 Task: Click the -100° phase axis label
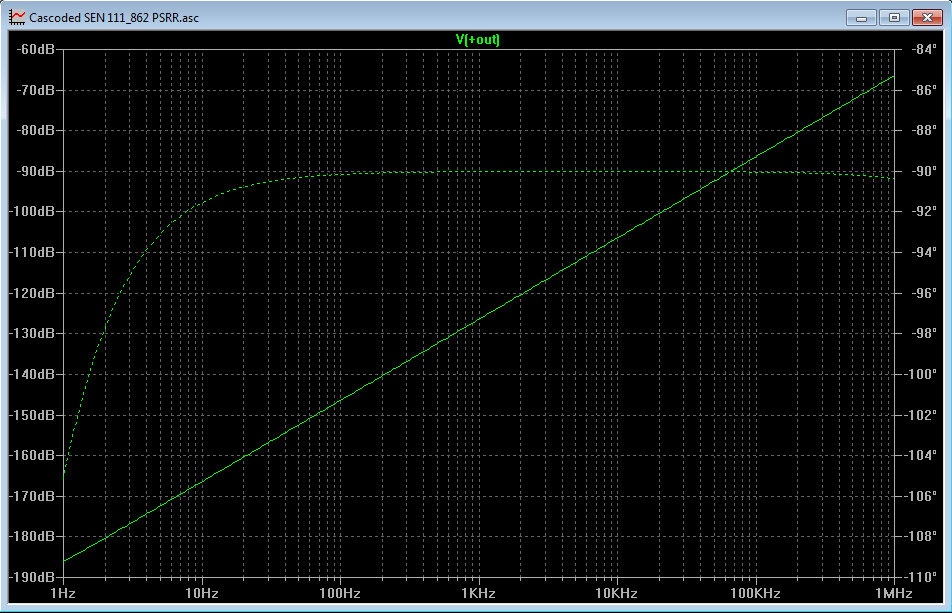pos(921,374)
